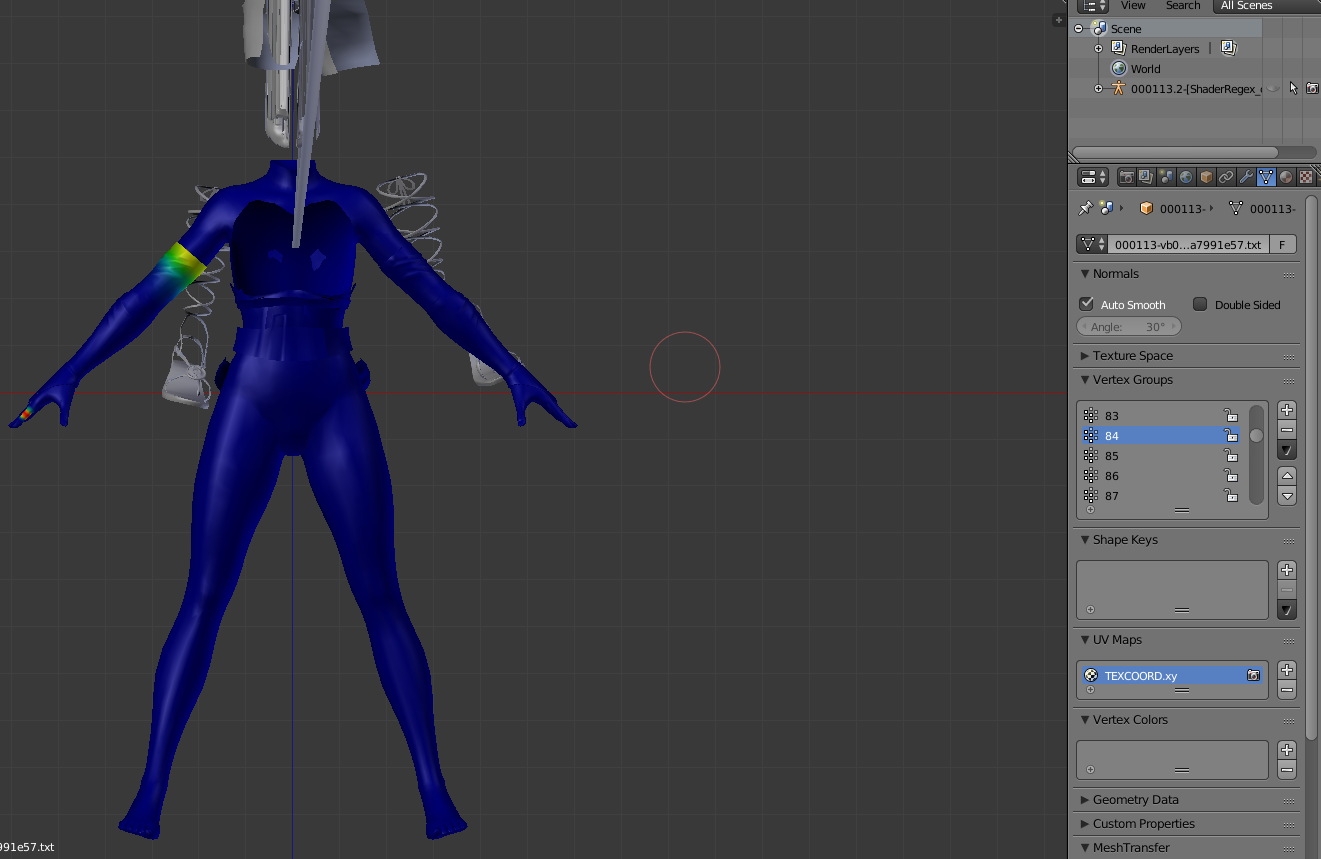The image size is (1321, 859).
Task: Click the pin icon in properties breadcrumb
Action: 1085,208
